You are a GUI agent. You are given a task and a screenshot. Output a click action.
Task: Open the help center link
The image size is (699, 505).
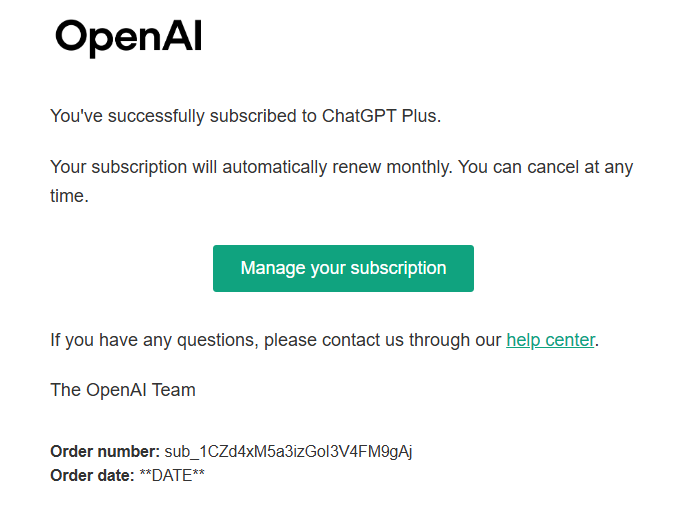(550, 340)
